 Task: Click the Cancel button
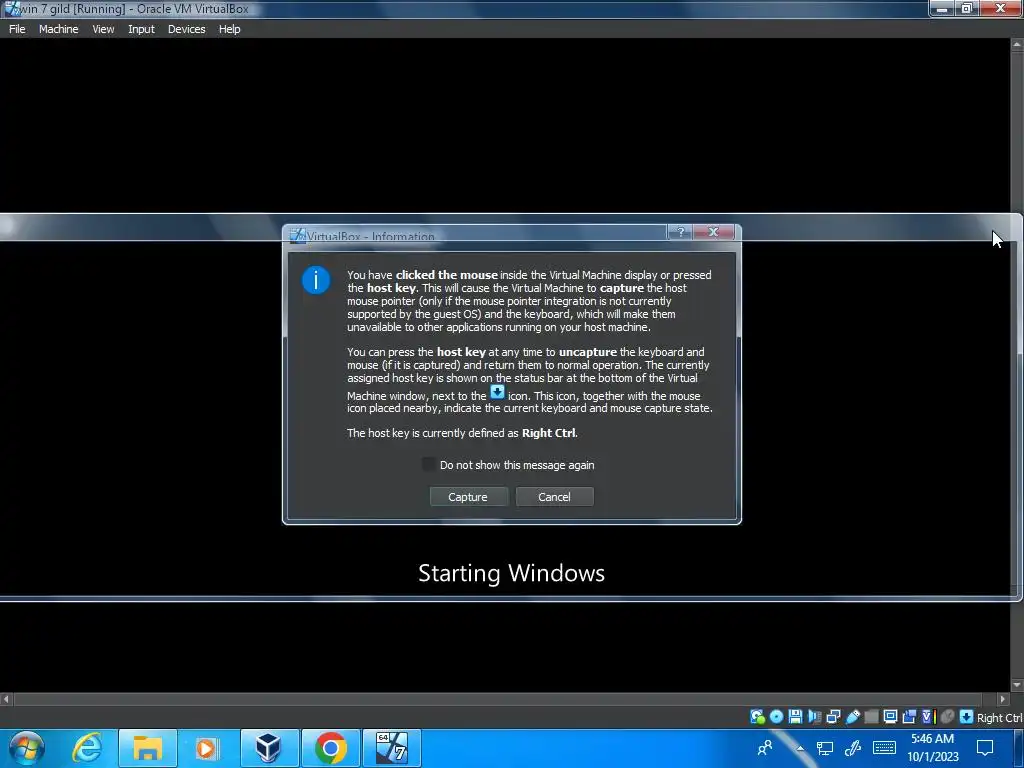point(554,497)
